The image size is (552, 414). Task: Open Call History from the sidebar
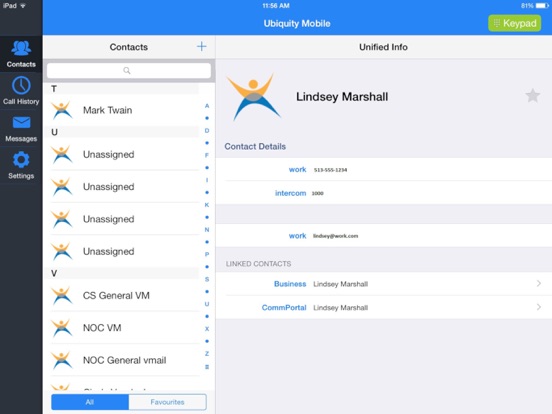click(x=21, y=90)
